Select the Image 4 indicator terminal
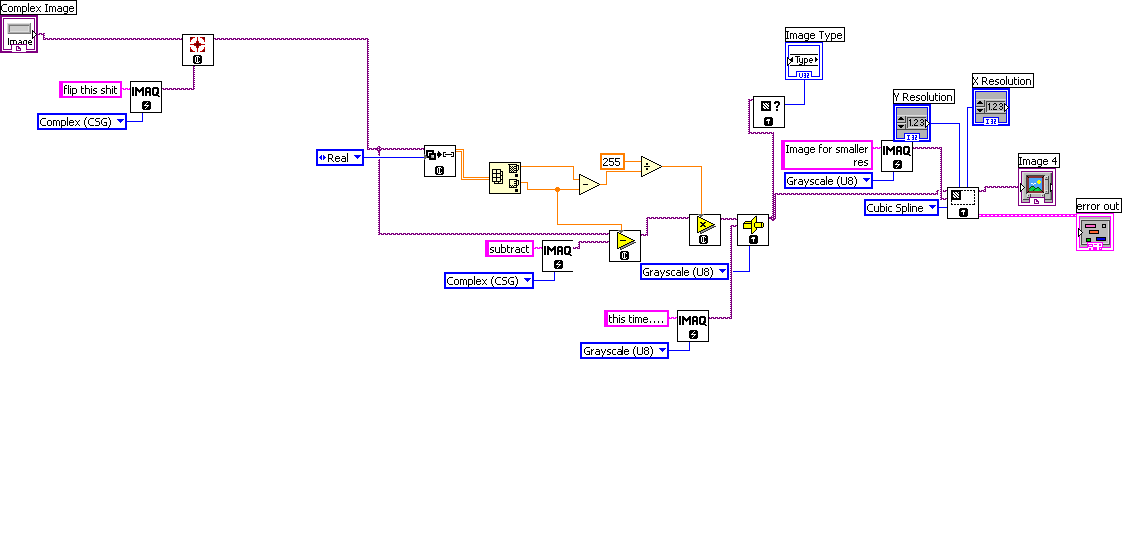The height and width of the screenshot is (543, 1122). (1036, 187)
